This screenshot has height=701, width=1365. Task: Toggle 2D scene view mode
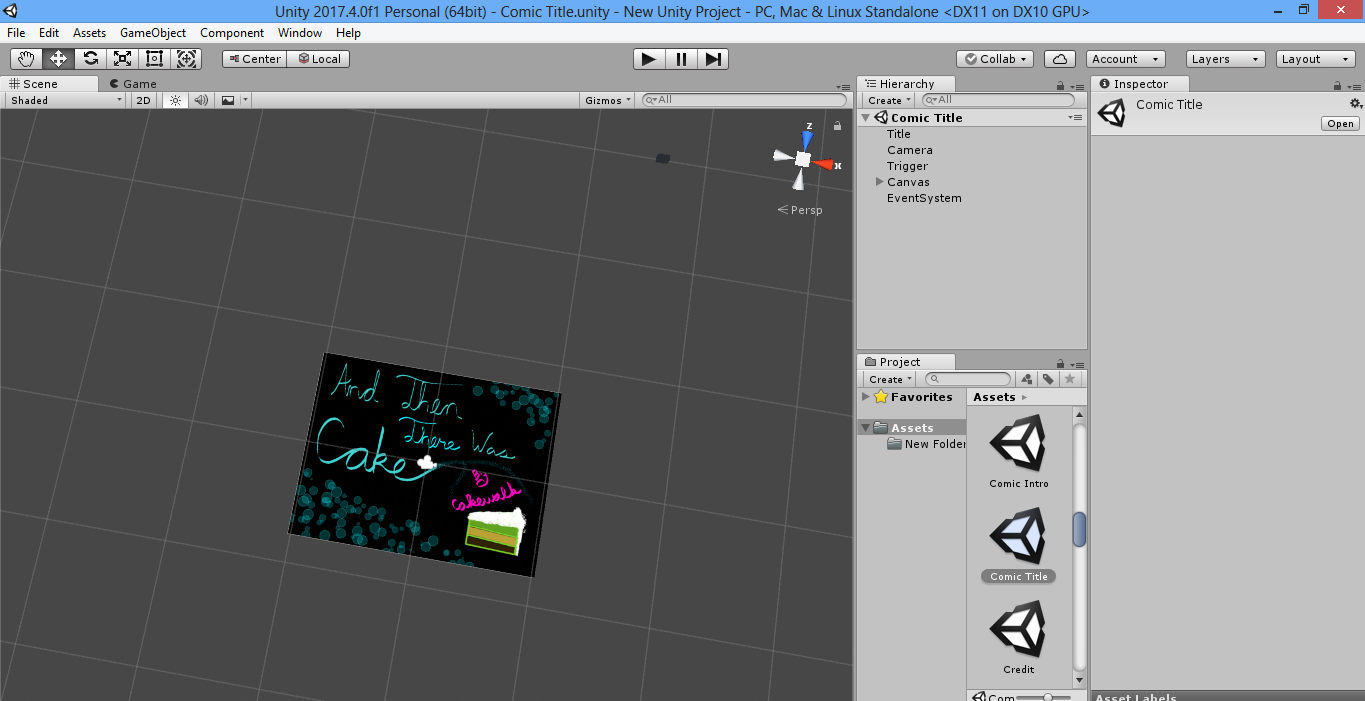click(x=144, y=100)
